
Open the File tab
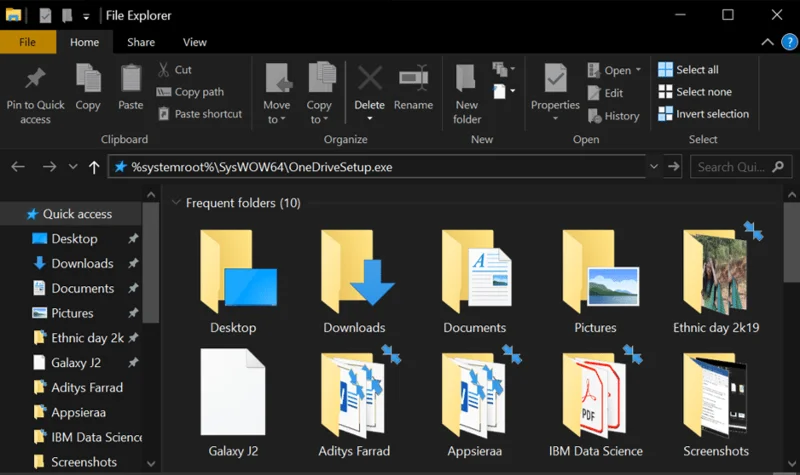point(28,42)
